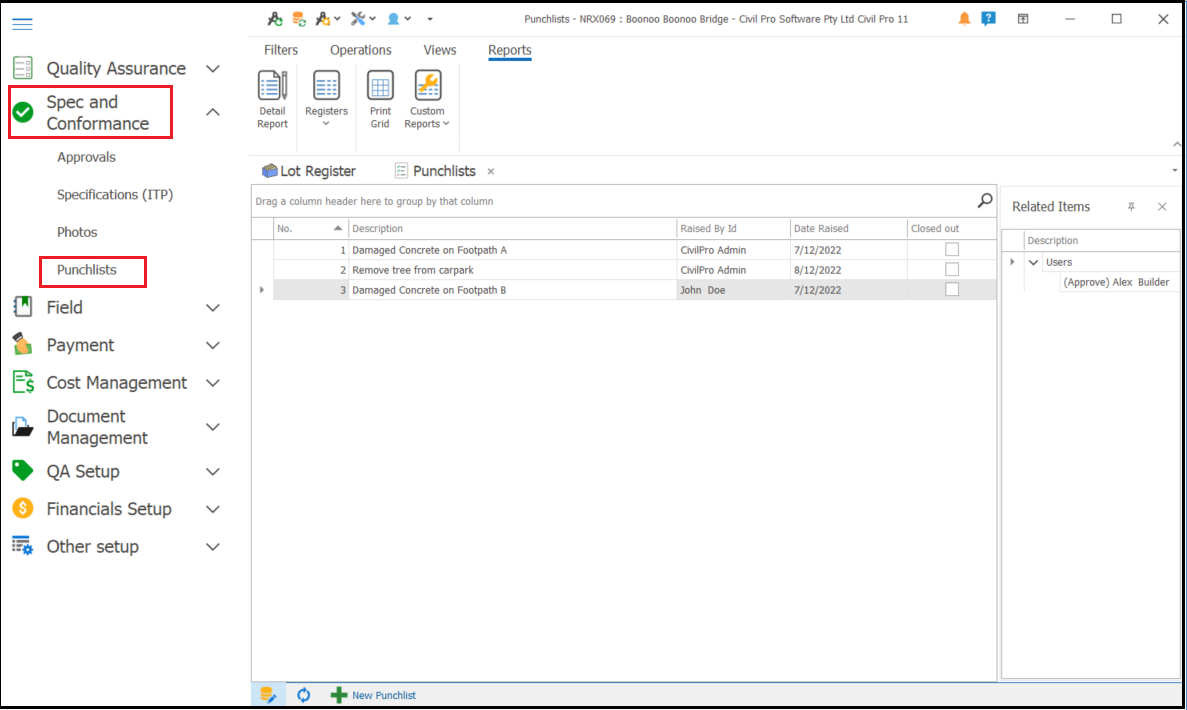Tick Closed out for Remove tree from carpark

click(x=952, y=270)
